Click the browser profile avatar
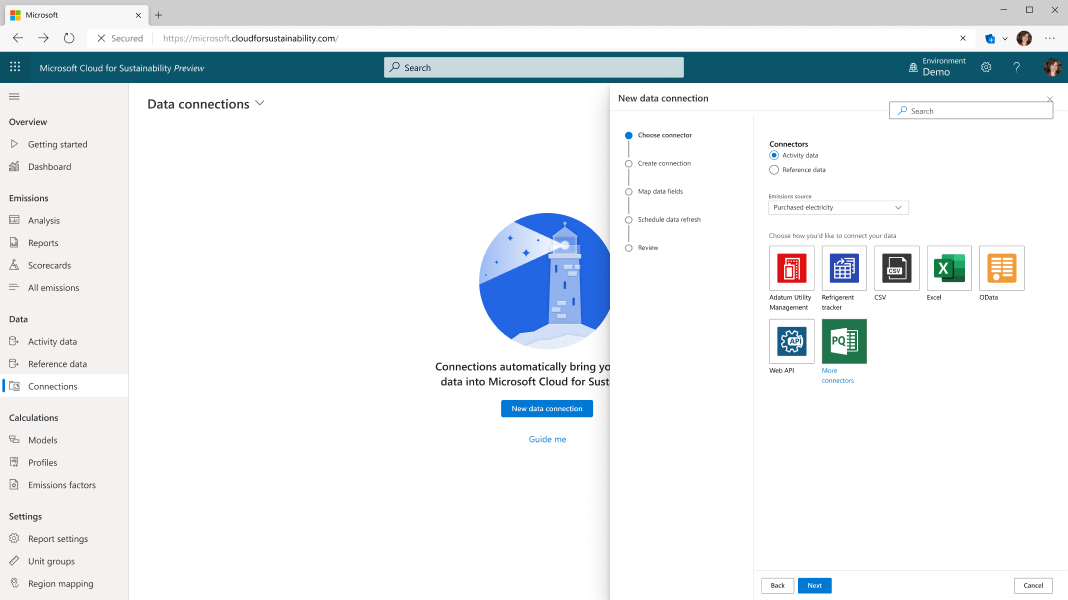1068x600 pixels. click(1024, 39)
